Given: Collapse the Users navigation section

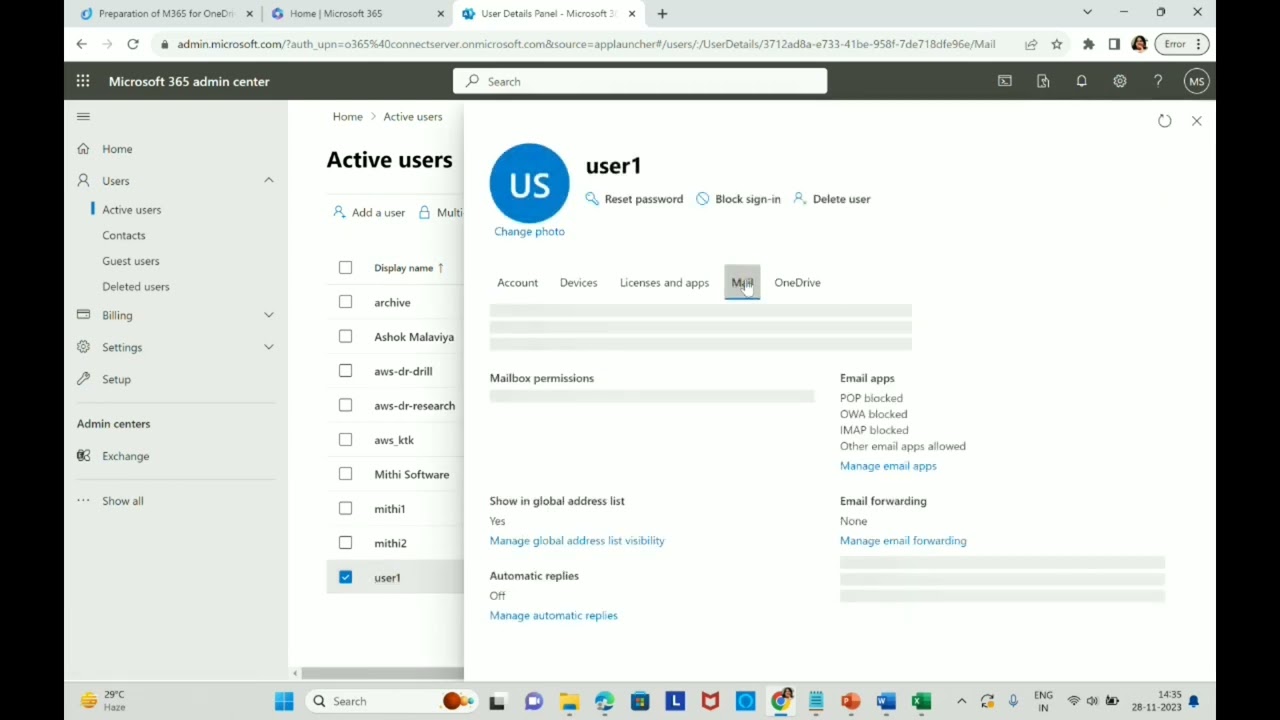Looking at the screenshot, I should (268, 180).
